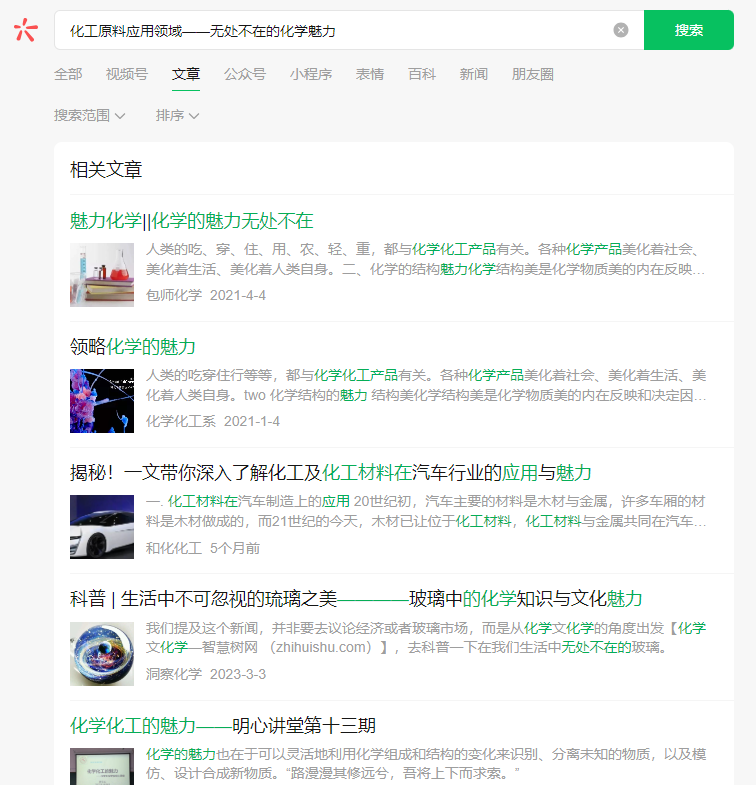Click the 5个月前 timestamp
The height and width of the screenshot is (785, 756).
[235, 548]
